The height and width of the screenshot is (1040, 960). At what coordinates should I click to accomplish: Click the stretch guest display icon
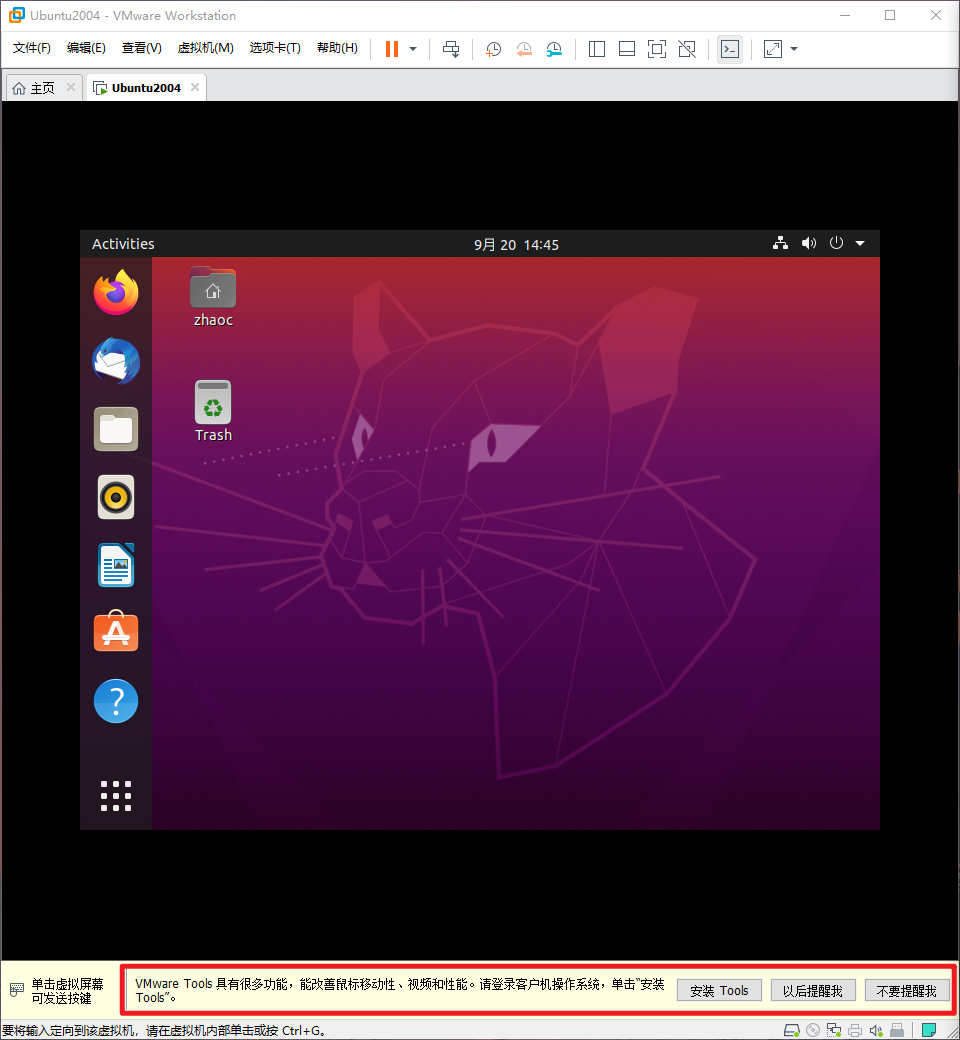[x=773, y=48]
